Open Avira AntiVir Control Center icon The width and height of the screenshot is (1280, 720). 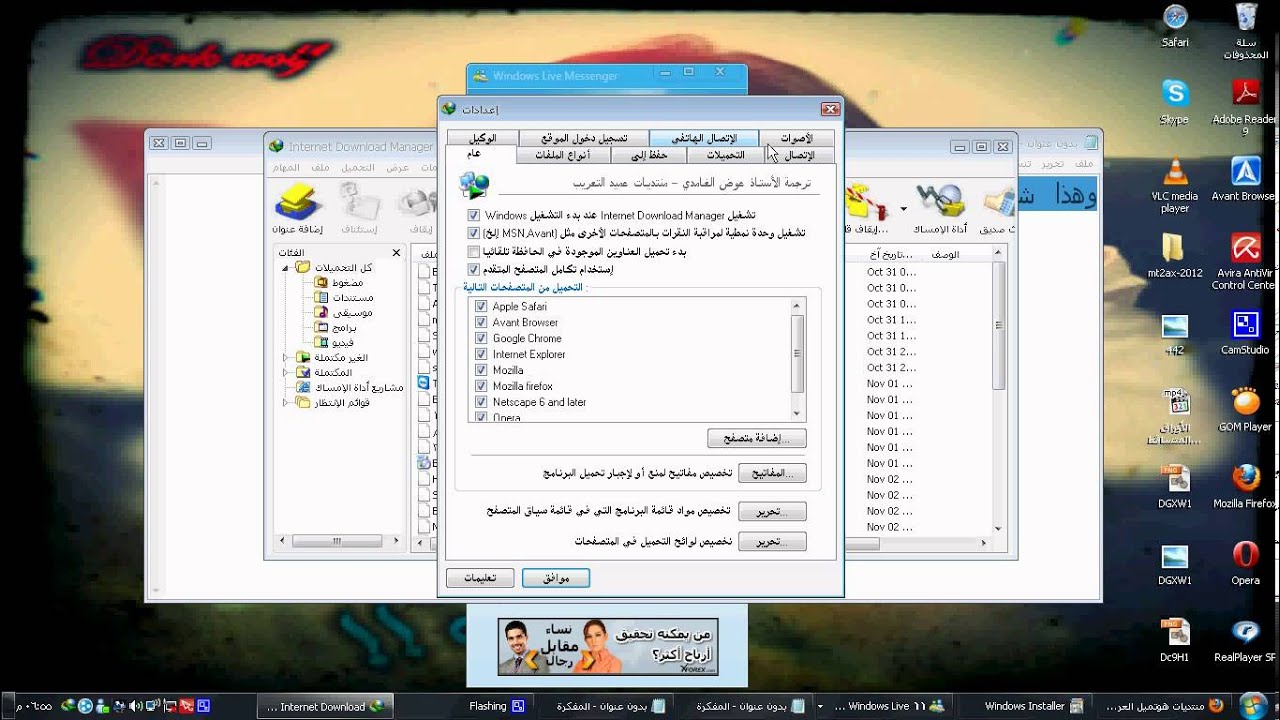click(x=1245, y=261)
